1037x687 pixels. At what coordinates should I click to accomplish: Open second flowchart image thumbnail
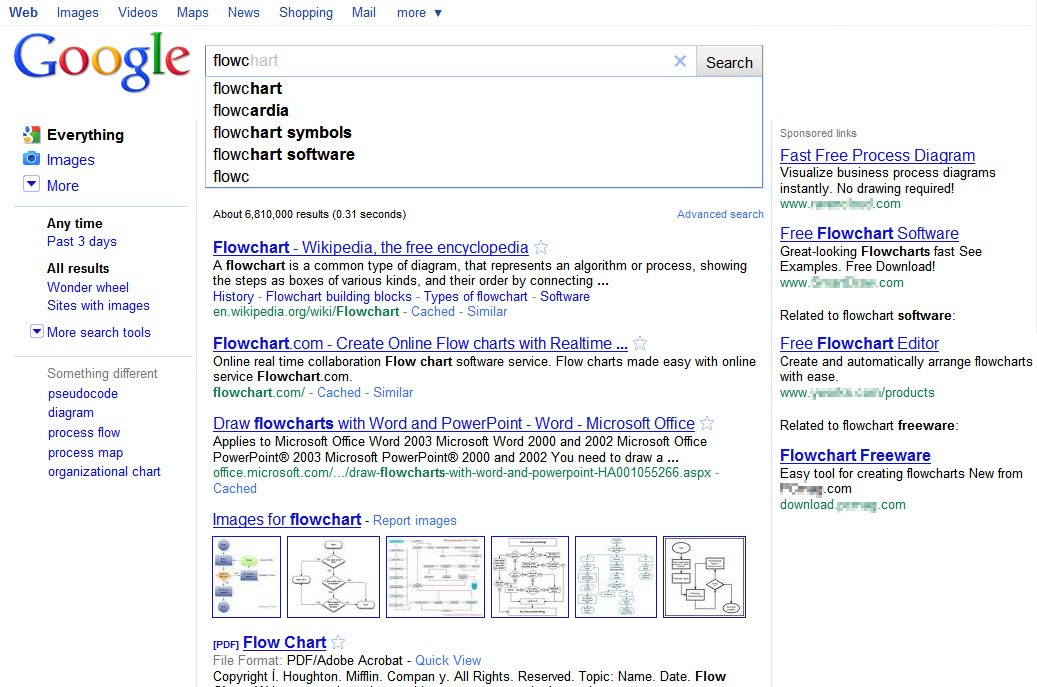333,577
